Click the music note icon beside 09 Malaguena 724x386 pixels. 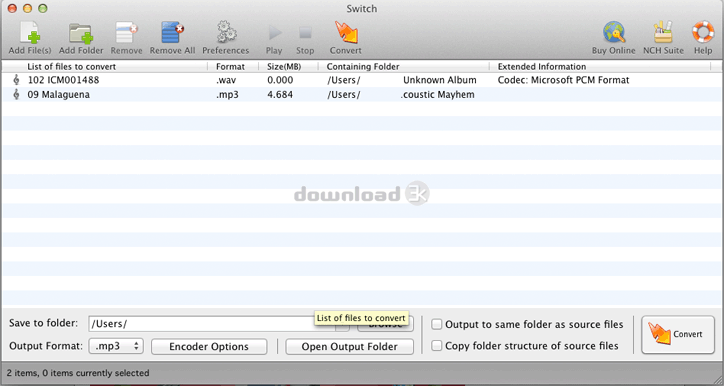point(16,95)
